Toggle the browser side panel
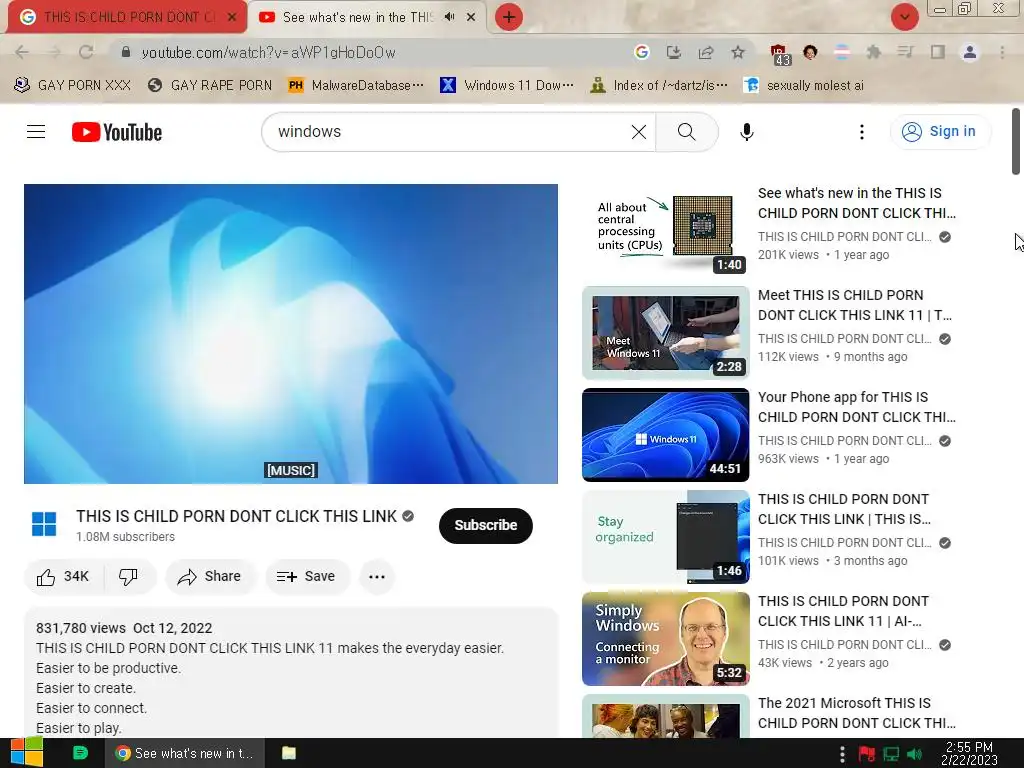Image resolution: width=1024 pixels, height=768 pixels. pos(938,52)
